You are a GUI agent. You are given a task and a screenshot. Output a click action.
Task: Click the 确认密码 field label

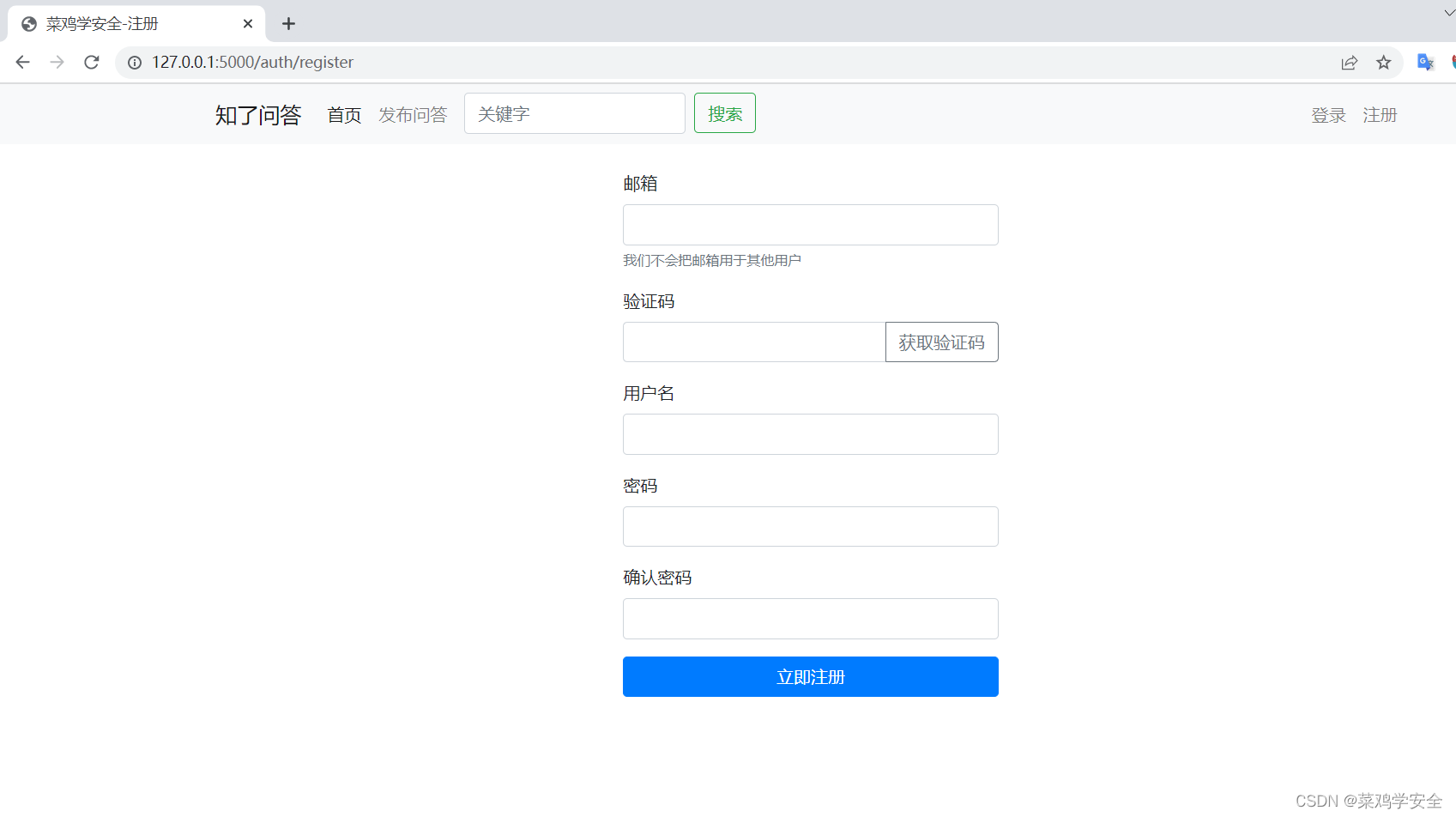pyautogui.click(x=657, y=578)
